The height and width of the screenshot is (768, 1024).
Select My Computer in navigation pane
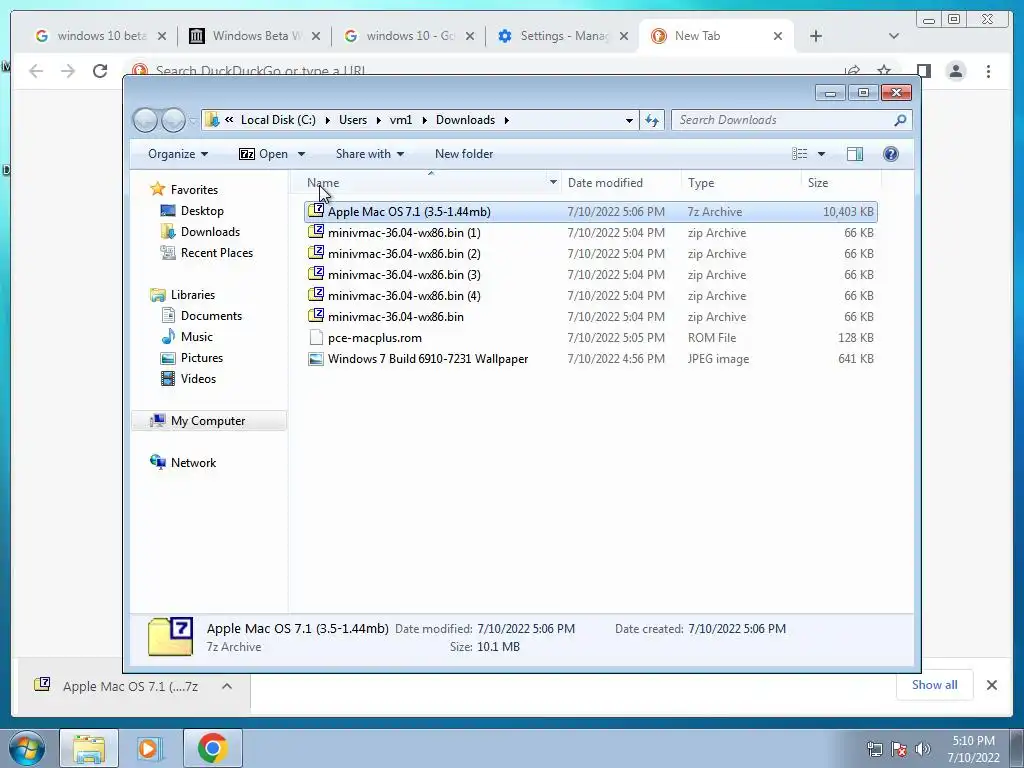[208, 421]
